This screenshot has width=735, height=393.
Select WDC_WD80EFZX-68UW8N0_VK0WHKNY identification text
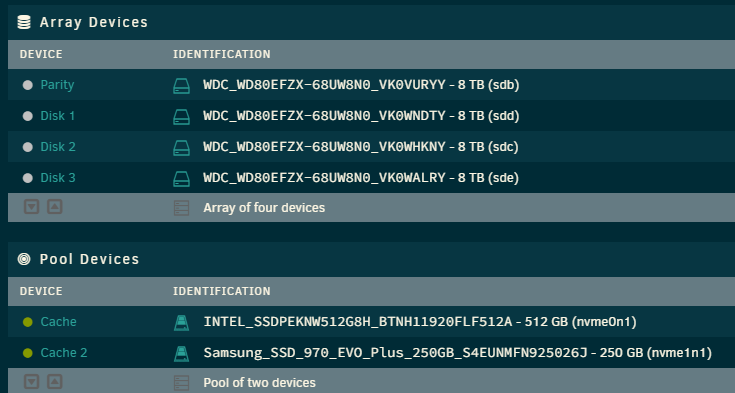(x=324, y=147)
